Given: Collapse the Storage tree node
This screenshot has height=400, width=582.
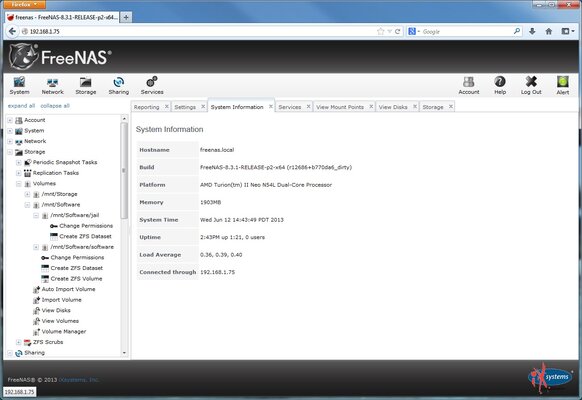Looking at the screenshot, I should click(10, 152).
